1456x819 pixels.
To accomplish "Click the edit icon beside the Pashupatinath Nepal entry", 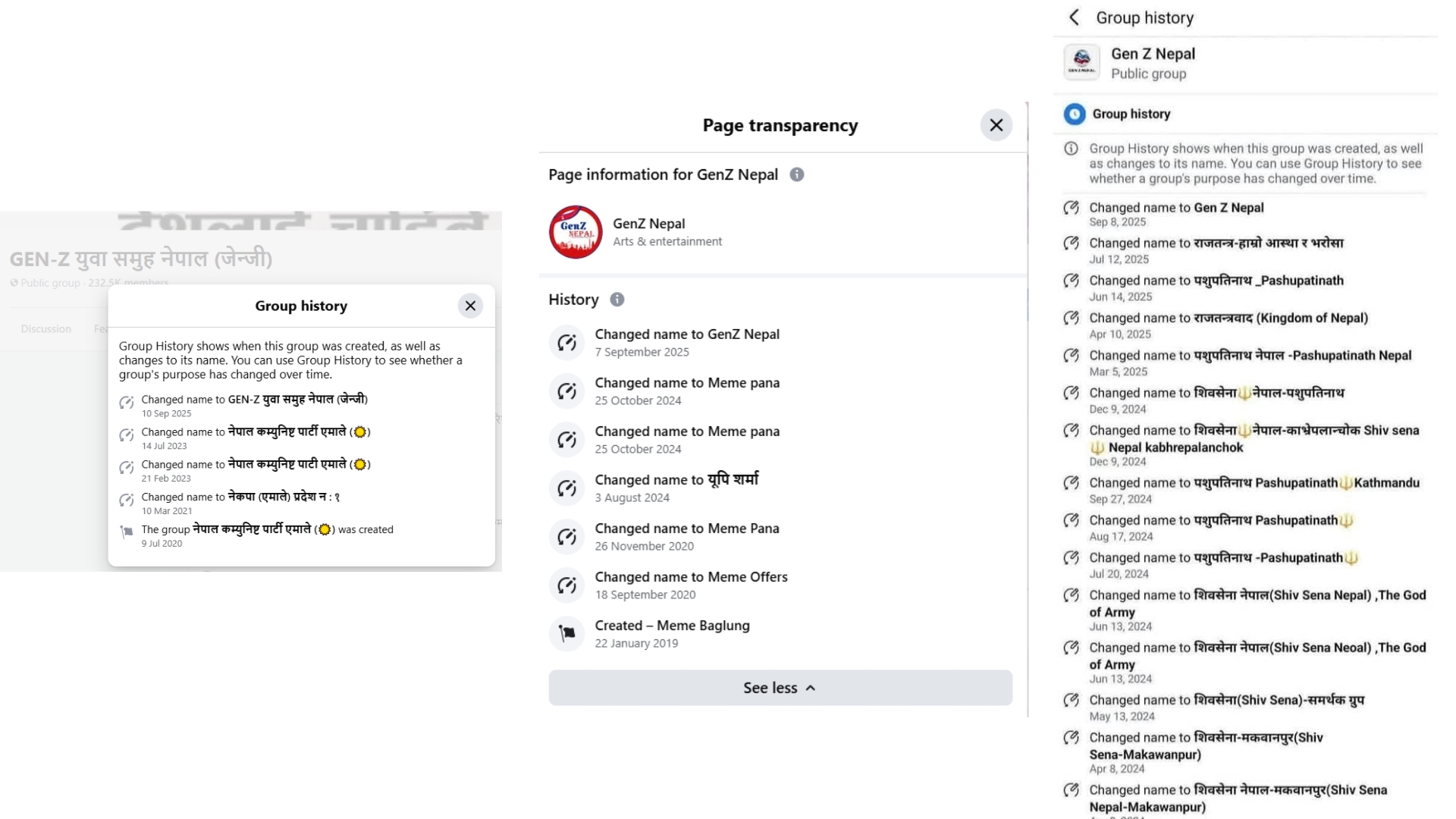I will coord(1071,356).
